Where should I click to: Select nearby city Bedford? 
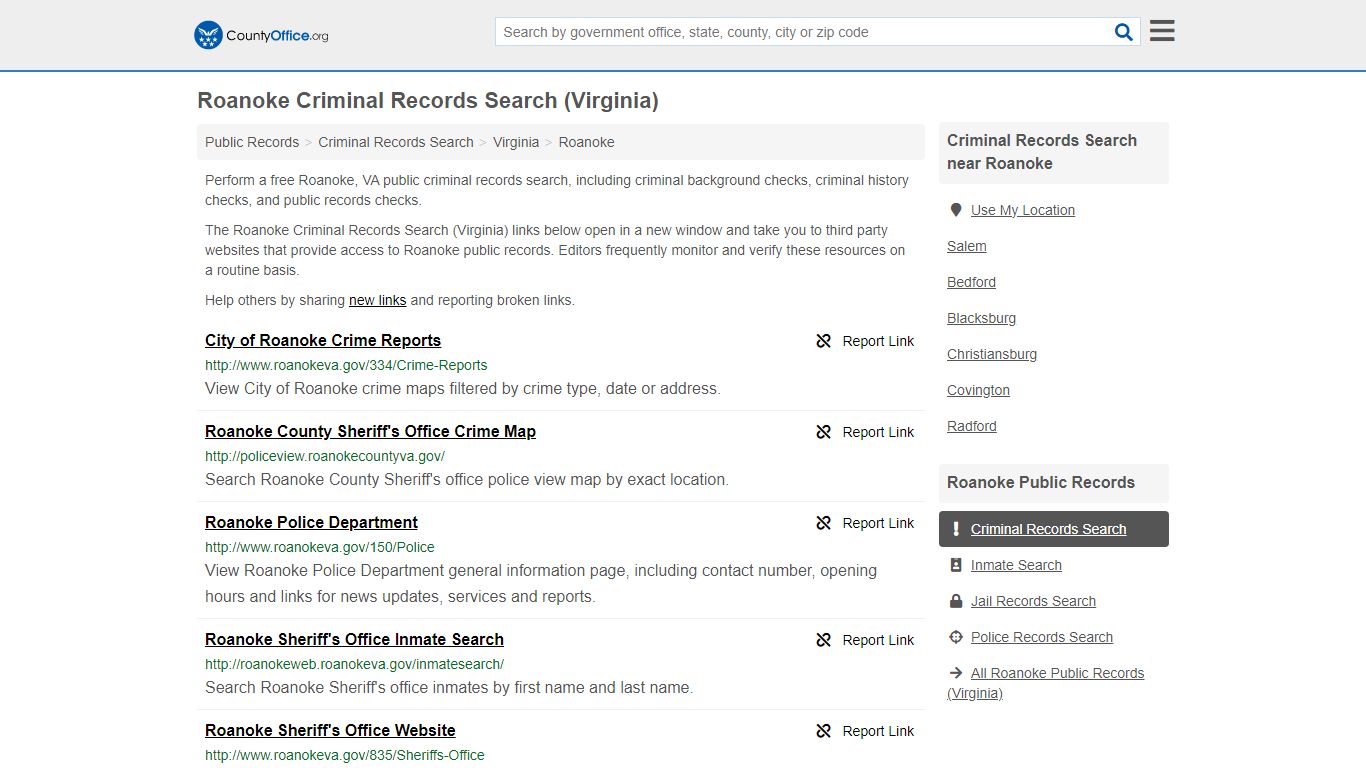point(971,282)
